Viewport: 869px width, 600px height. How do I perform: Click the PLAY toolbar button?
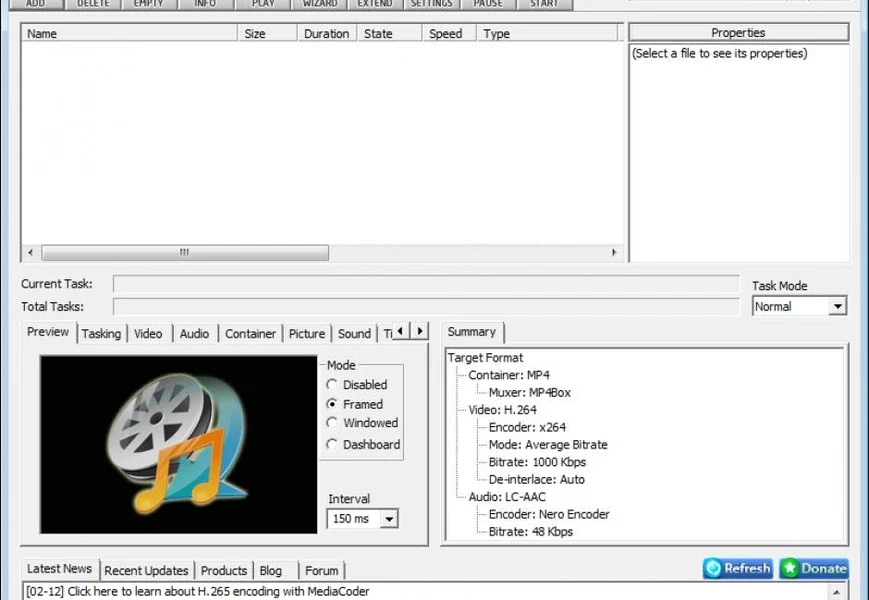coord(263,4)
